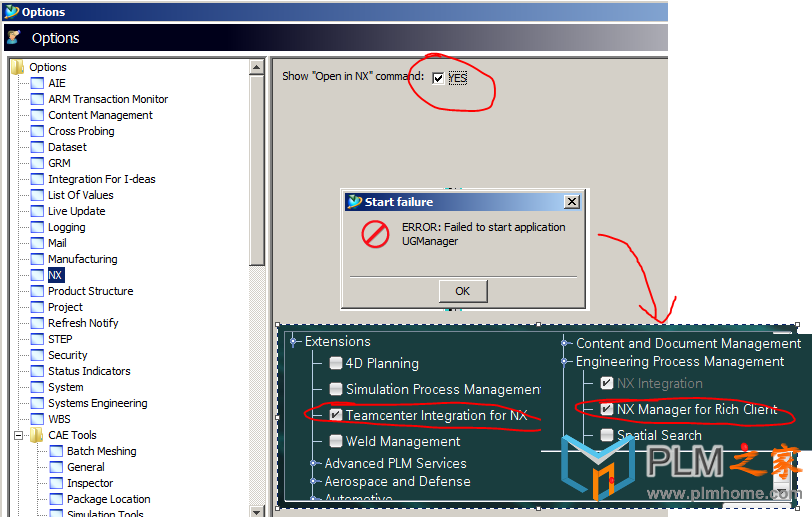The height and width of the screenshot is (517, 812).
Task: Click the Content Management page icon
Action: 37,115
